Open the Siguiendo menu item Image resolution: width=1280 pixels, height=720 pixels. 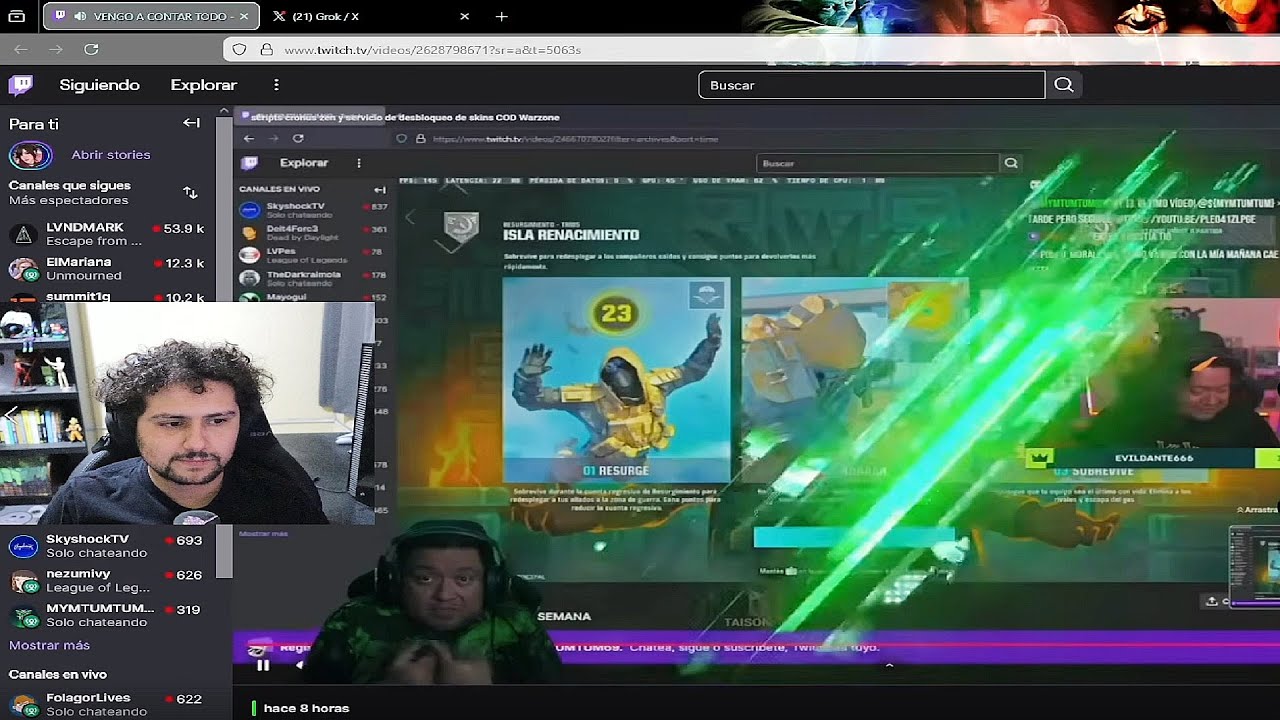[99, 85]
